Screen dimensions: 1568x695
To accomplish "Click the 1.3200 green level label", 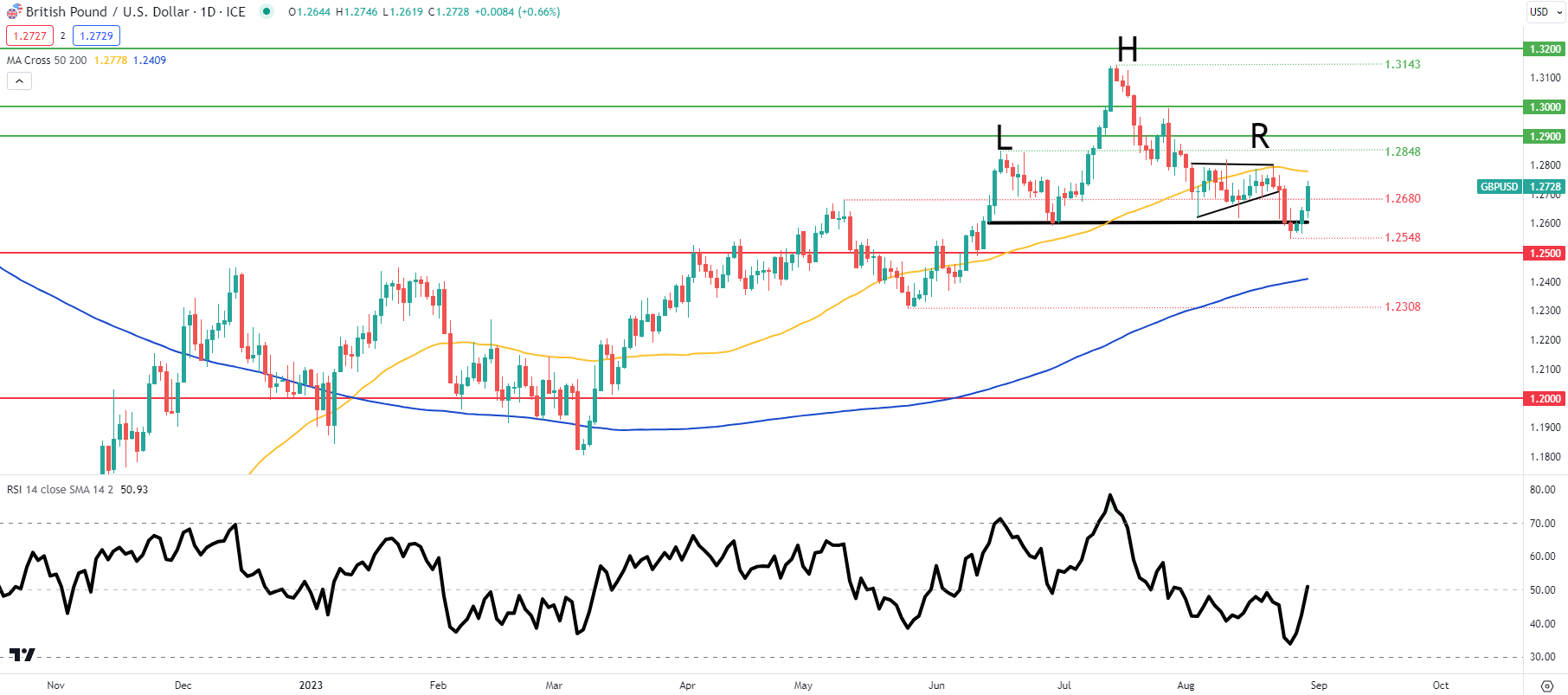I will pyautogui.click(x=1545, y=48).
